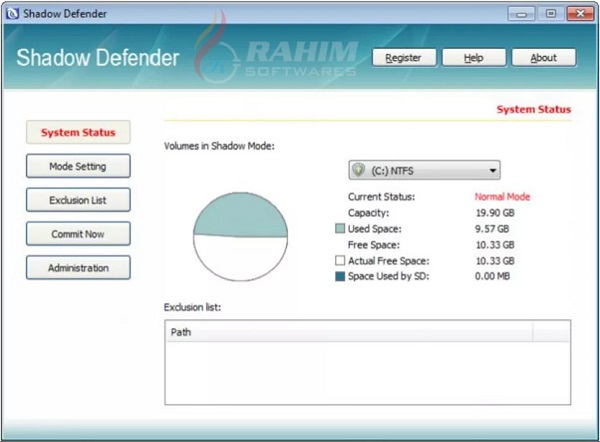The image size is (600, 442).
Task: Expand the (C:) NTFS volume dropdown arrow
Action: (x=493, y=170)
